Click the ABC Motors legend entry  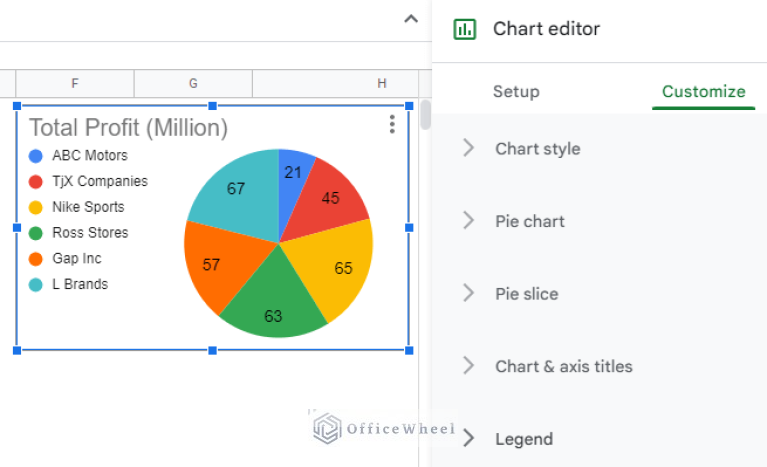(x=78, y=156)
